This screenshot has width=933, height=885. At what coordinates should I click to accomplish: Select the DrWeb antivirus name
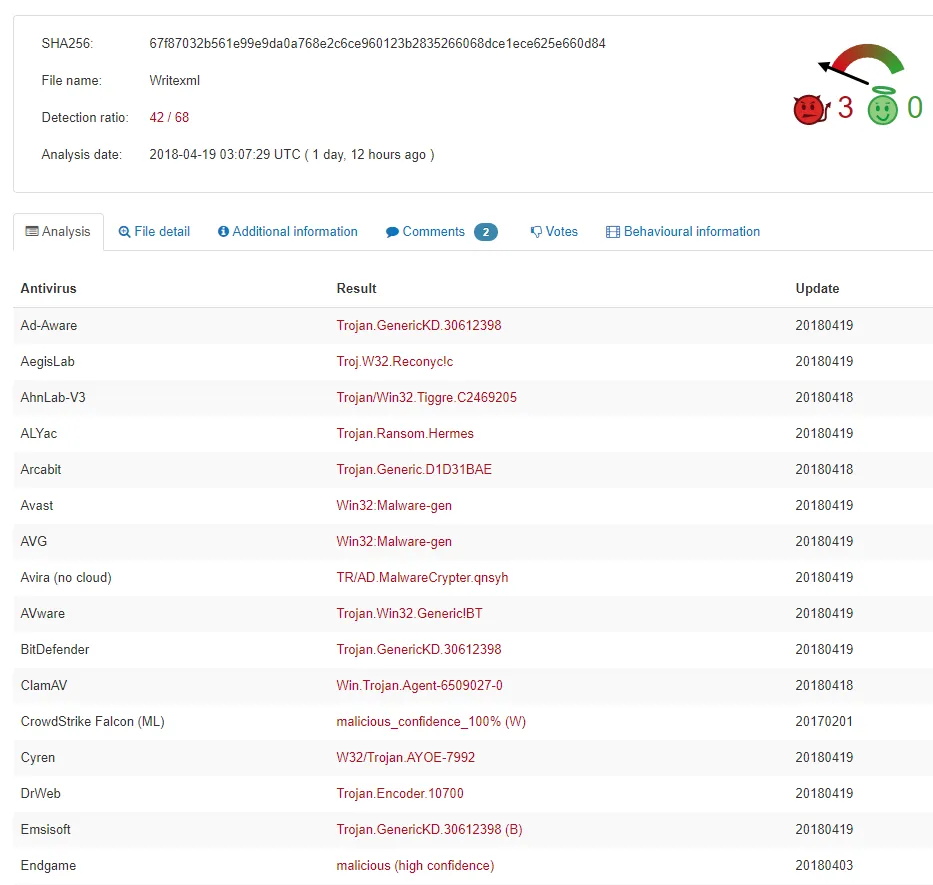(x=40, y=793)
